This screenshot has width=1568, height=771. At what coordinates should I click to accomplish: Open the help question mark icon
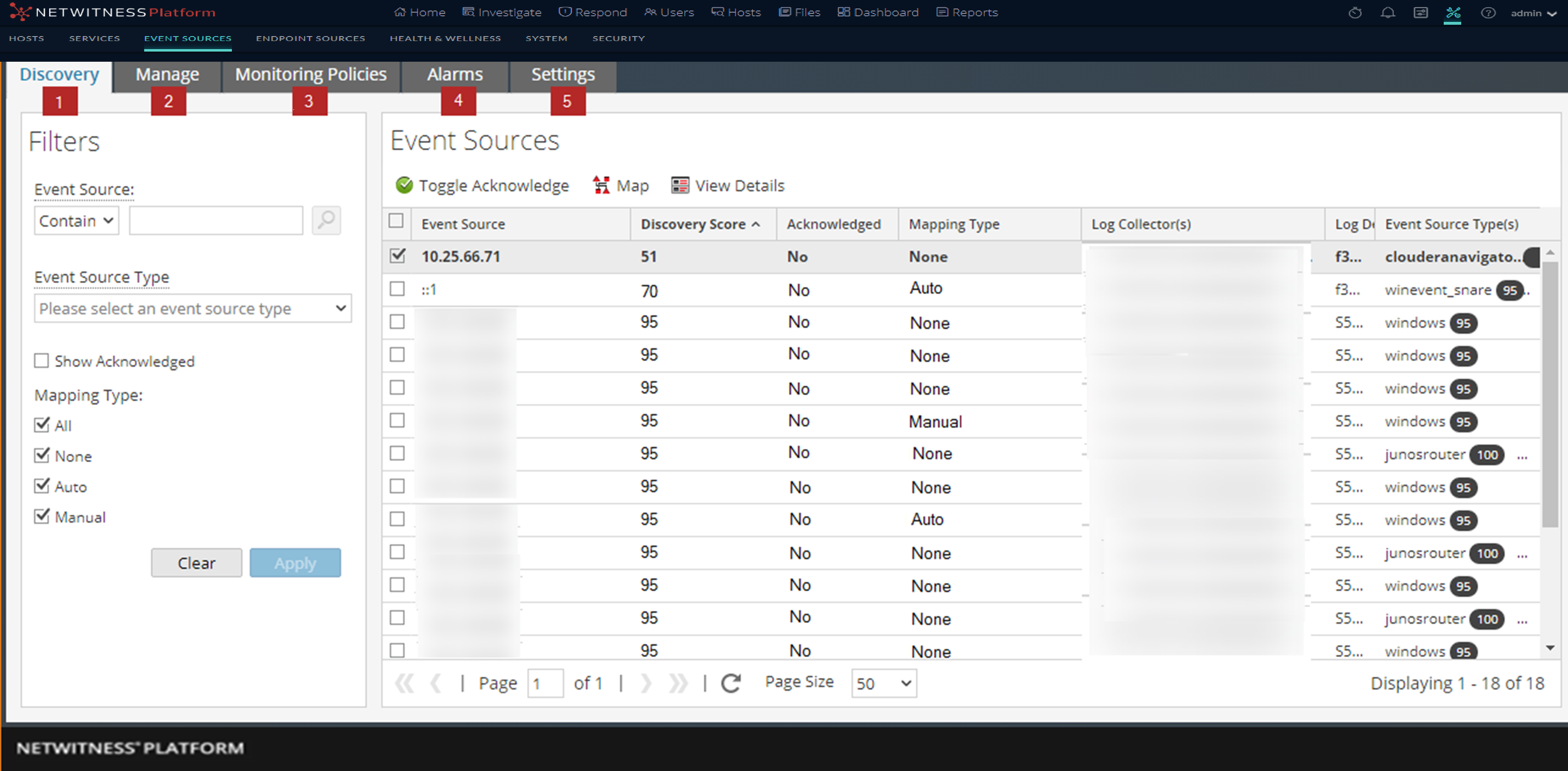1488,12
